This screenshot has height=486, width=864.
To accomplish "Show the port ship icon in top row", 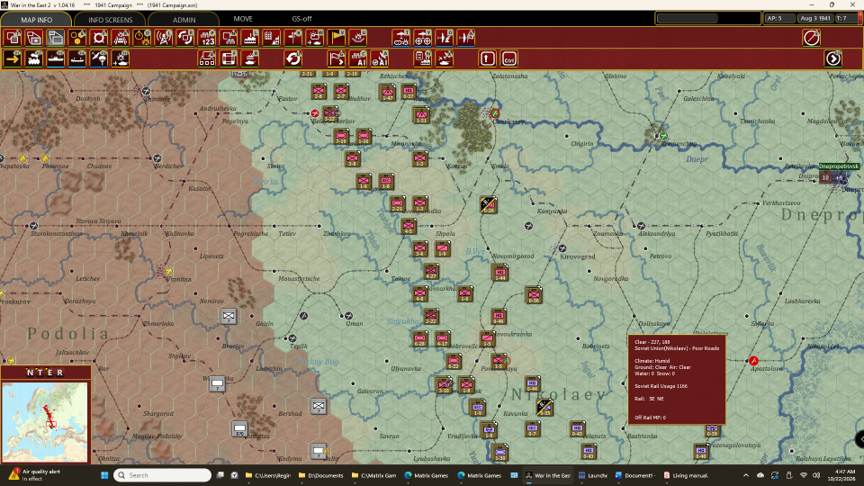I will [x=250, y=38].
